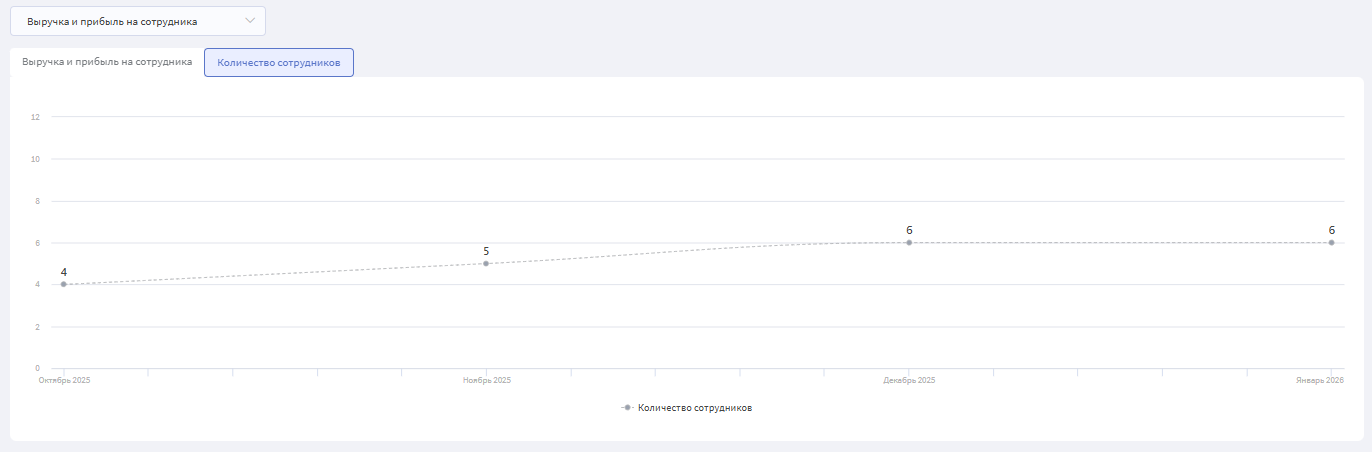Click the chevron arrow in the top dropdown

250,21
